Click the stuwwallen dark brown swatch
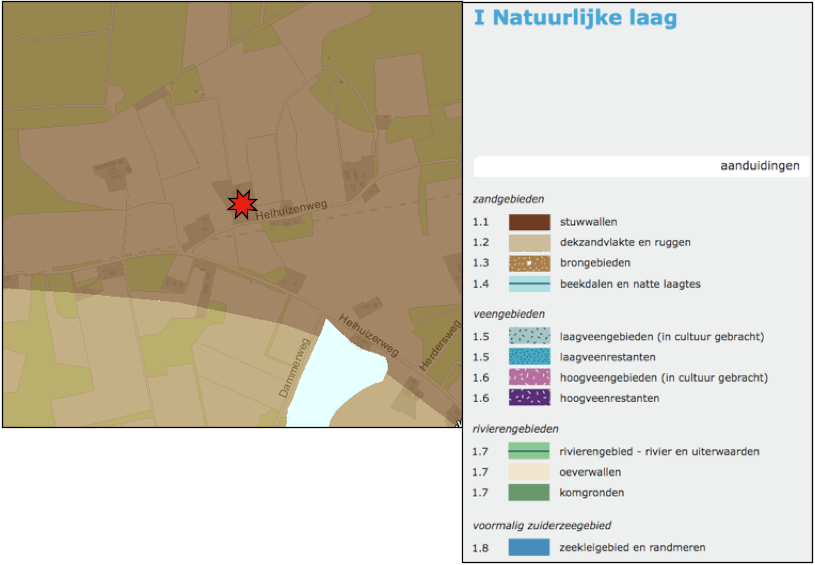This screenshot has width=815, height=565. pos(529,222)
